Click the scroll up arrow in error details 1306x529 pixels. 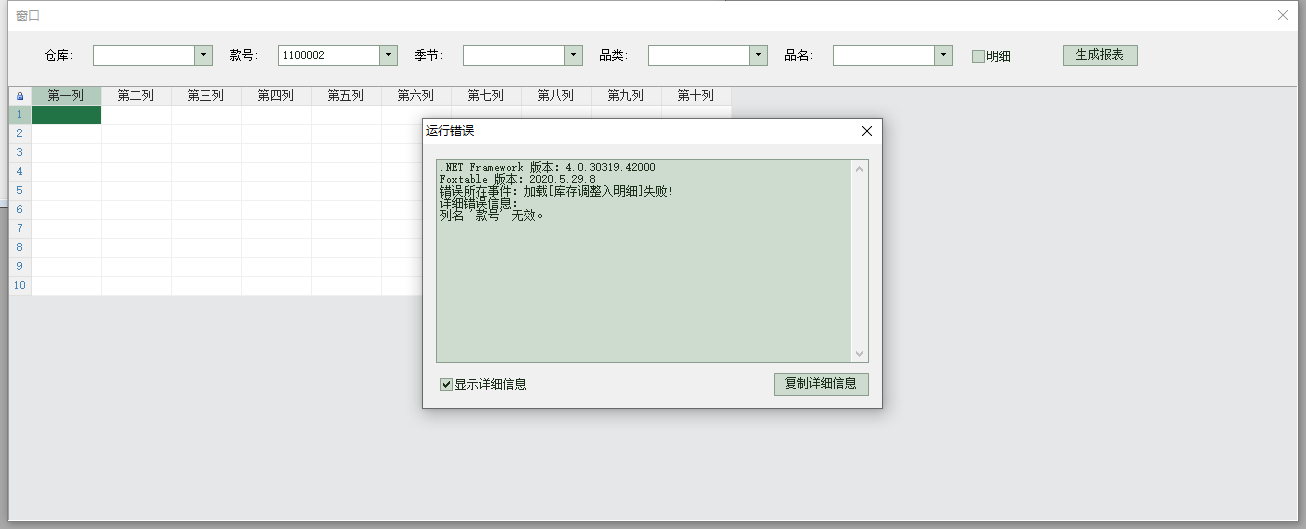pyautogui.click(x=859, y=169)
